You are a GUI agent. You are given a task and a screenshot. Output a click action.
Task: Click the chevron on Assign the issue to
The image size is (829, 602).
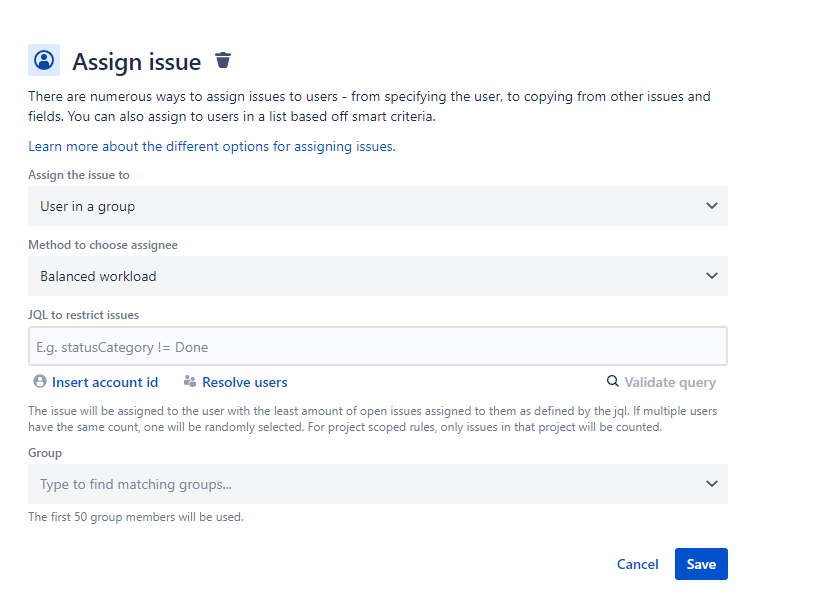click(x=711, y=205)
